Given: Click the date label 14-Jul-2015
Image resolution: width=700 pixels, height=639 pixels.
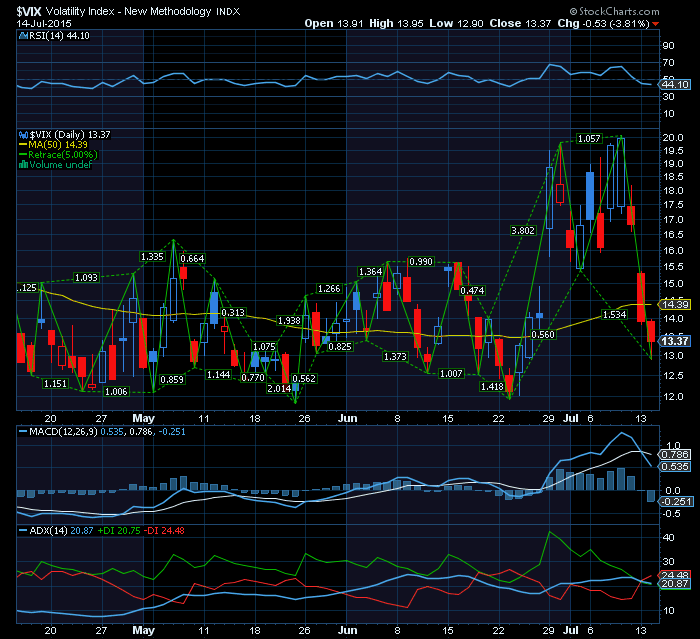Looking at the screenshot, I should click(44, 23).
